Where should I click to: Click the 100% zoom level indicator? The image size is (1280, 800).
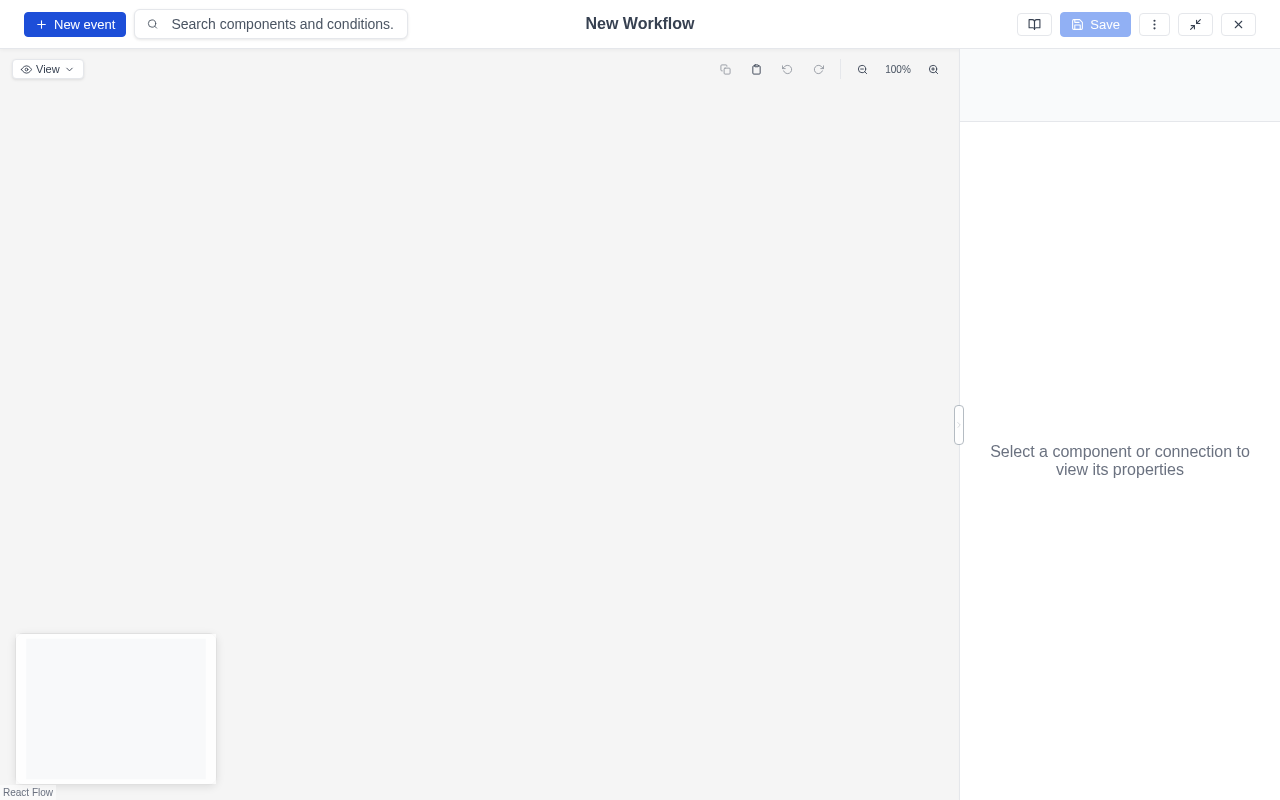point(897,69)
